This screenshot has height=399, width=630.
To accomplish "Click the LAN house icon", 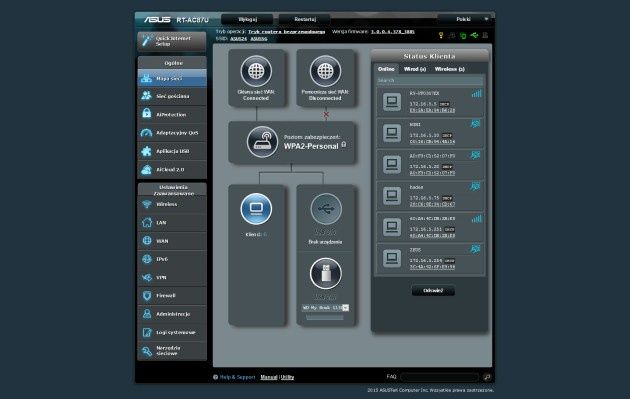I will 147,222.
